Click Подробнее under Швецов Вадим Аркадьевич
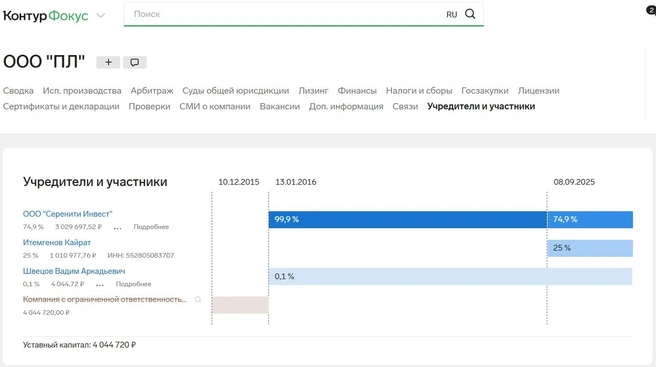 tap(133, 284)
